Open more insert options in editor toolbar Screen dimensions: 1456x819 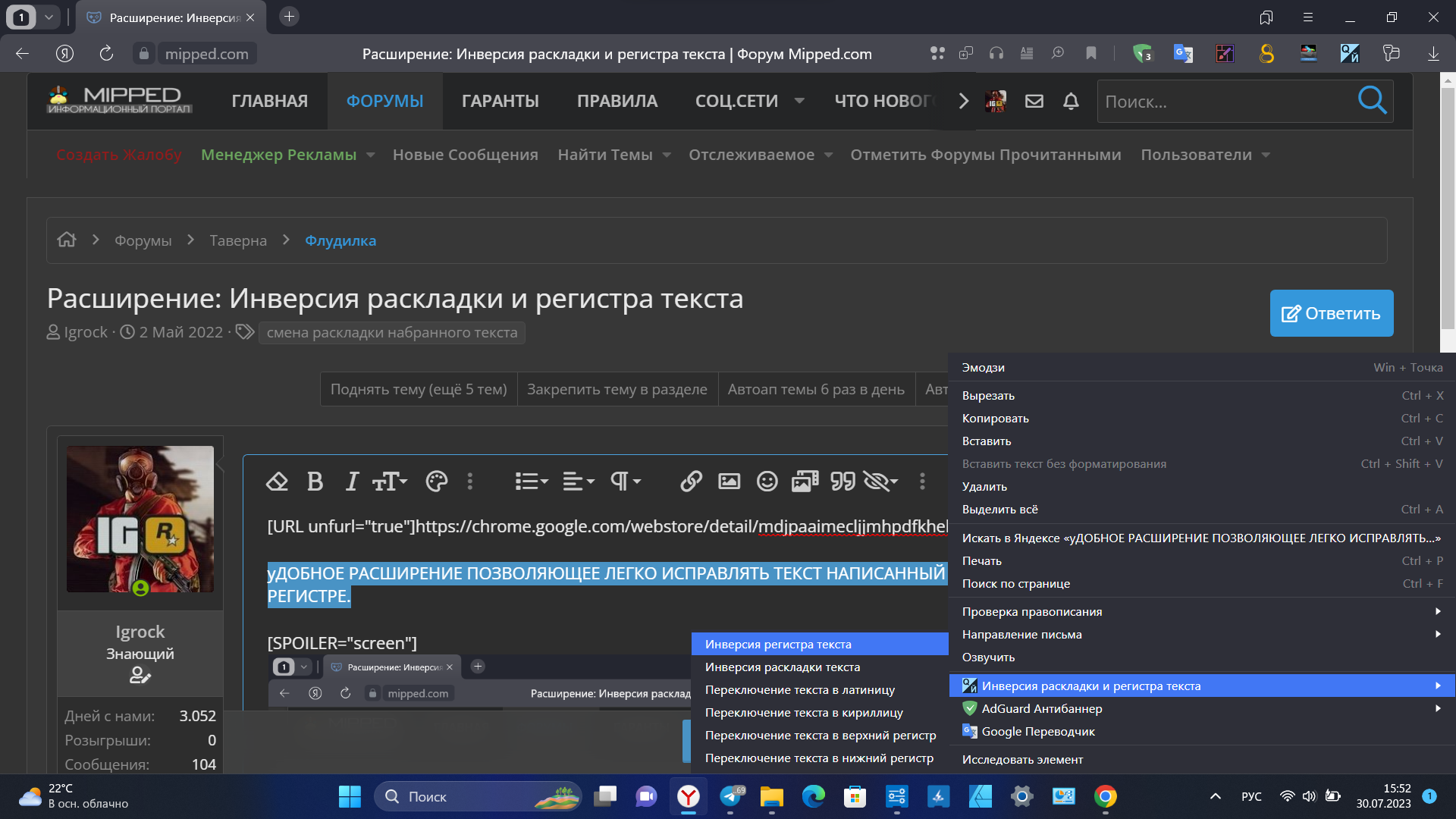pos(922,481)
